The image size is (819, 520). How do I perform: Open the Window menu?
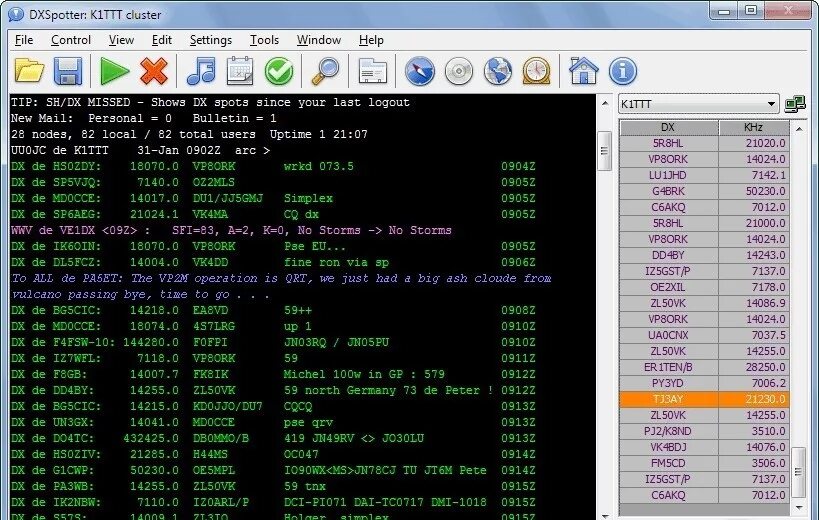pyautogui.click(x=319, y=40)
